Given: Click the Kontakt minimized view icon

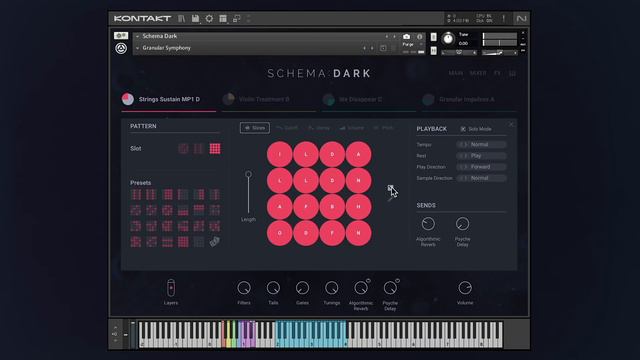Looking at the screenshot, I should pos(236,18).
